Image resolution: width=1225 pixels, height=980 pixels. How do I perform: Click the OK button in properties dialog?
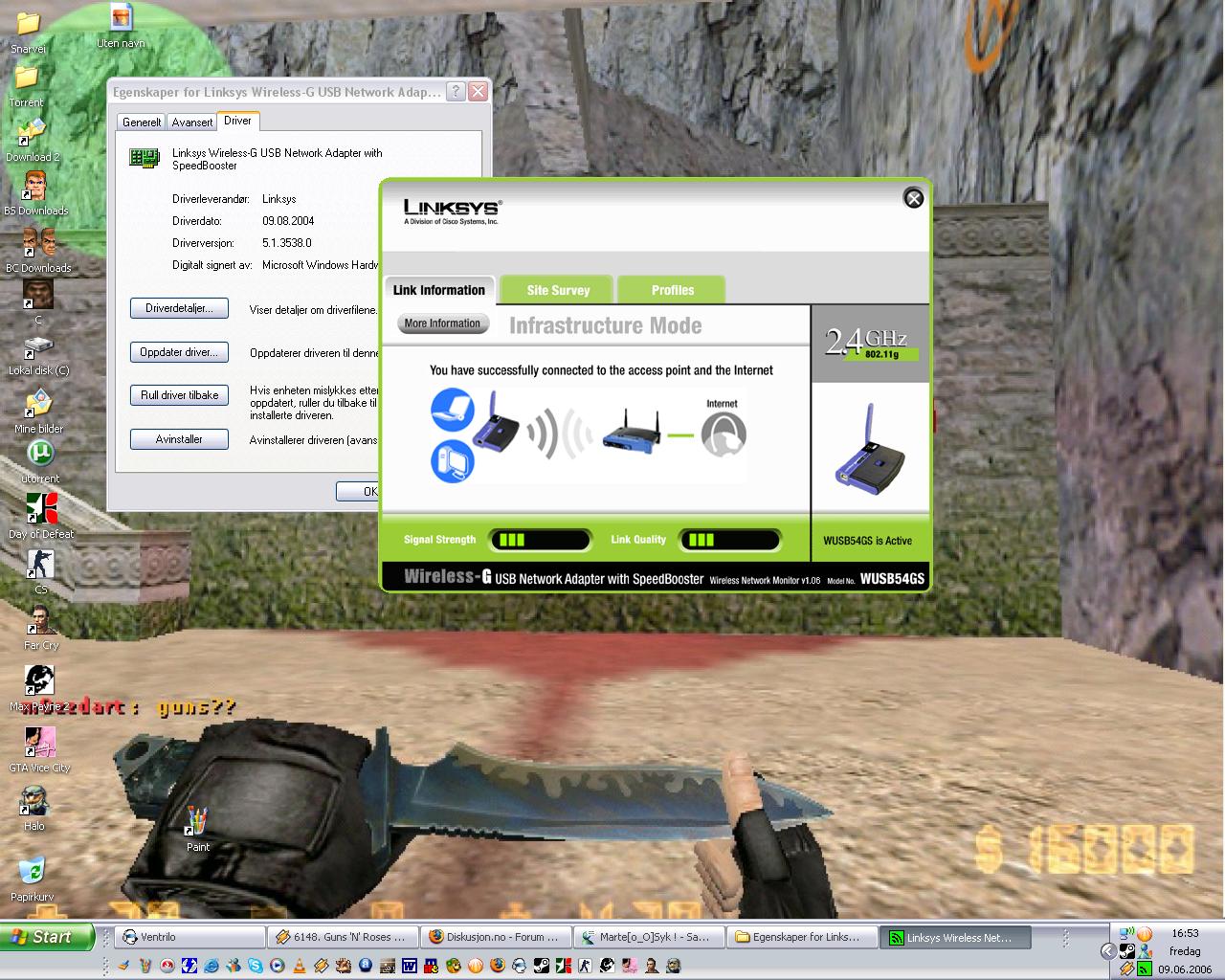click(x=358, y=491)
